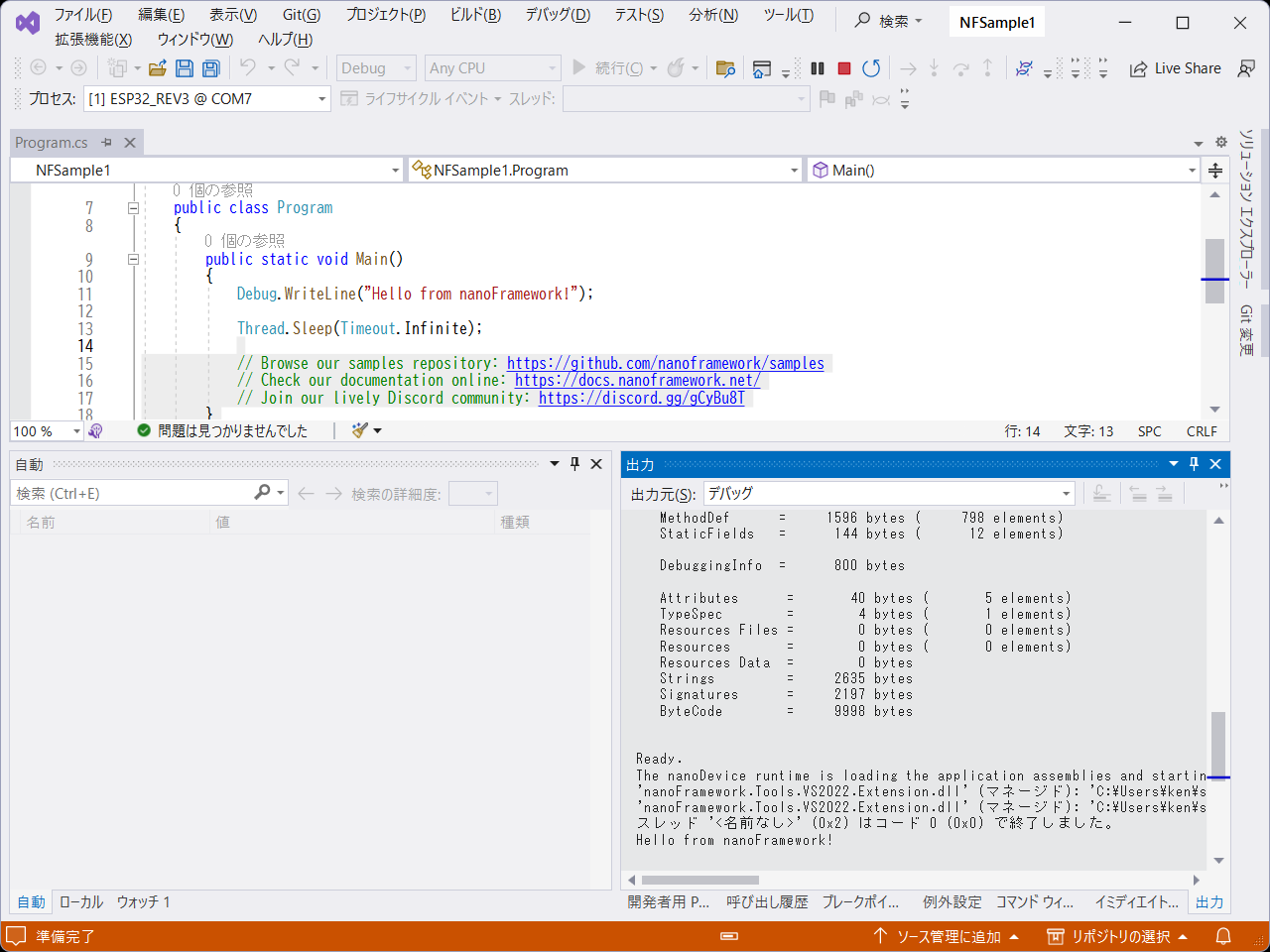Click the Step Into arrow icon

[x=935, y=67]
